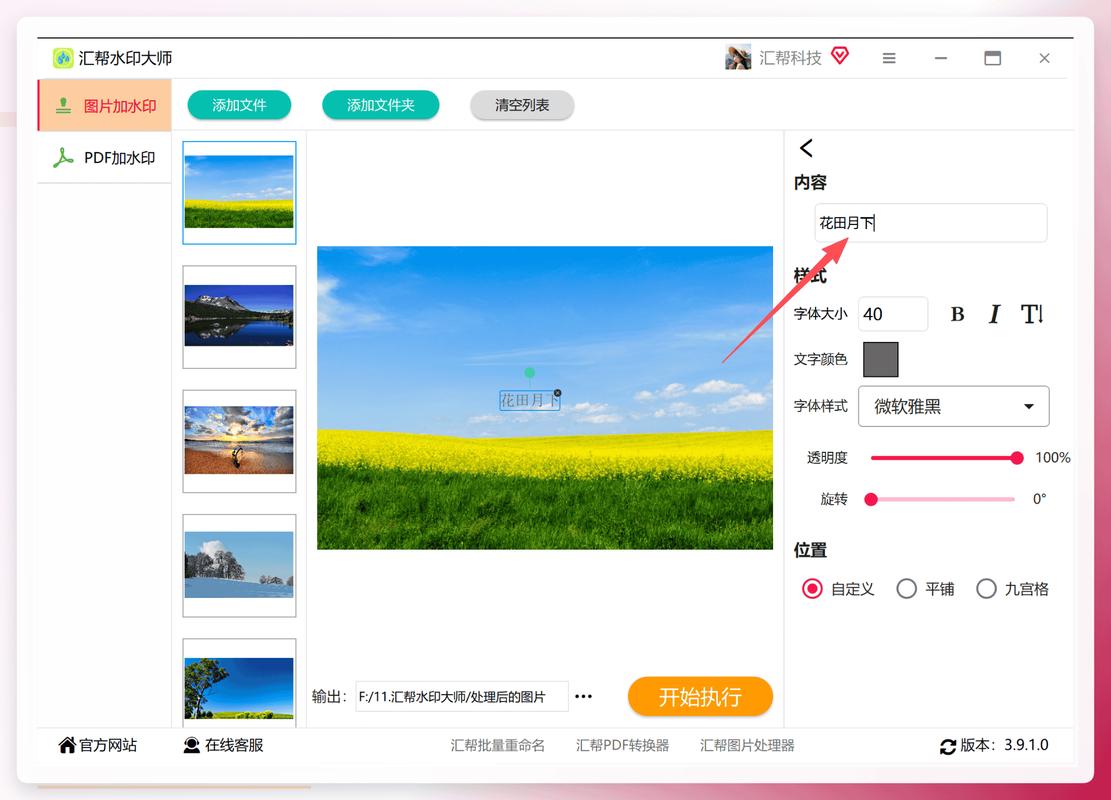Click the green rotation handle on watermark
The image size is (1111, 800).
(529, 373)
